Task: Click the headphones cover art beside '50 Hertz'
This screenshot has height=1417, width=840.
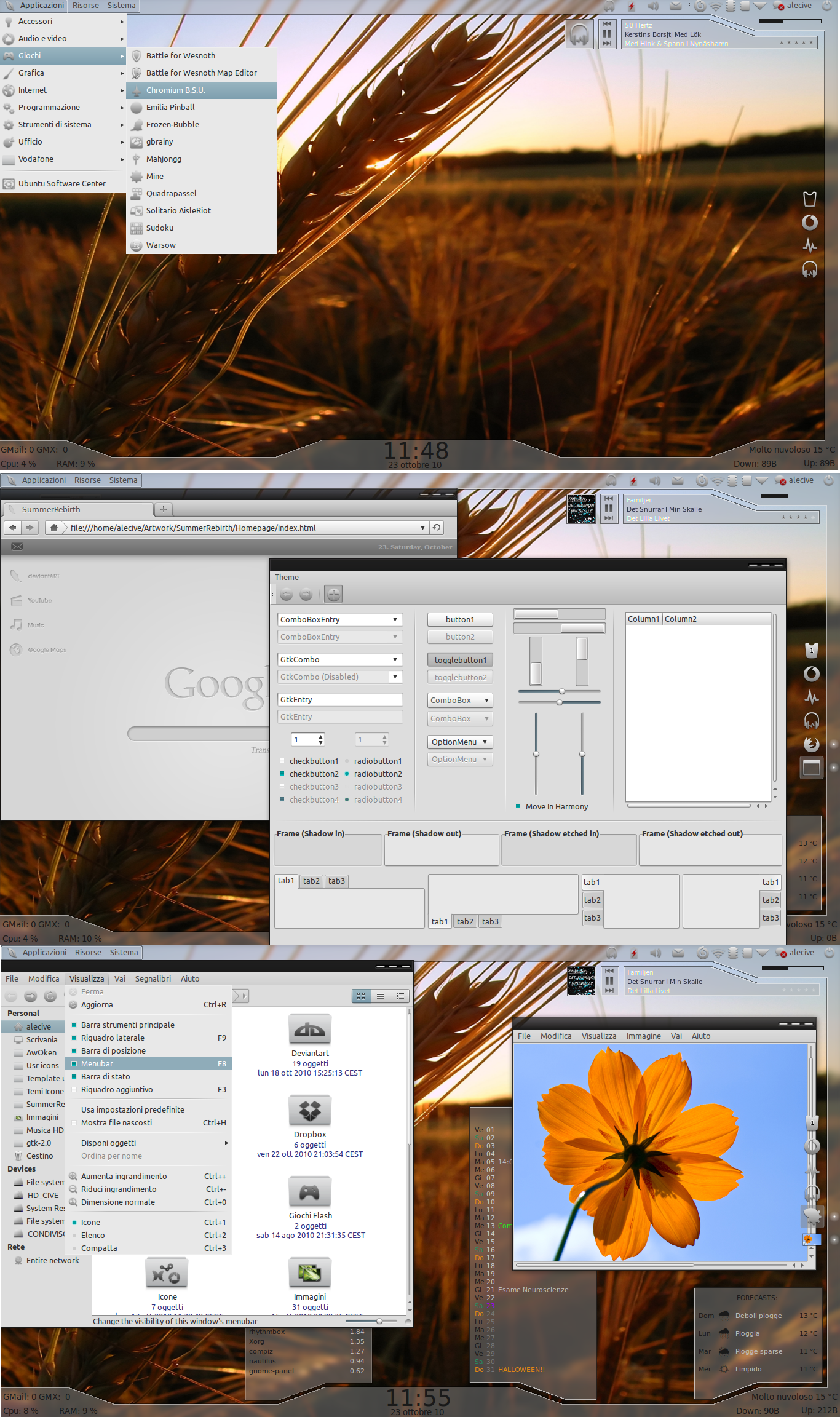Action: [x=579, y=34]
